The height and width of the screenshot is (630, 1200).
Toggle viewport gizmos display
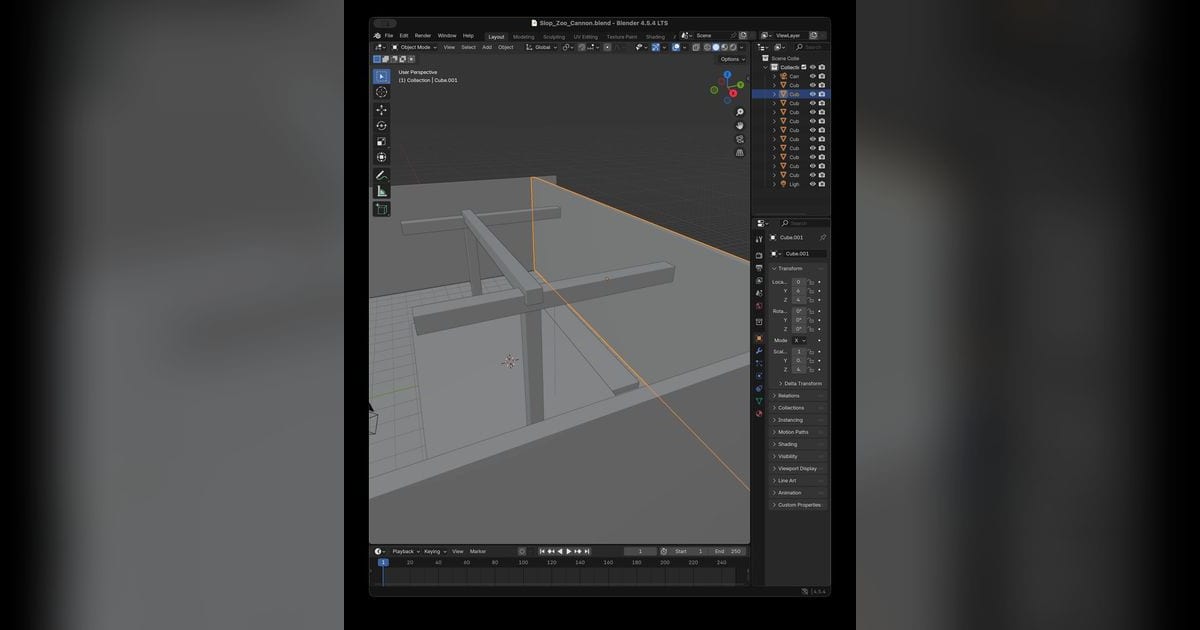(656, 47)
